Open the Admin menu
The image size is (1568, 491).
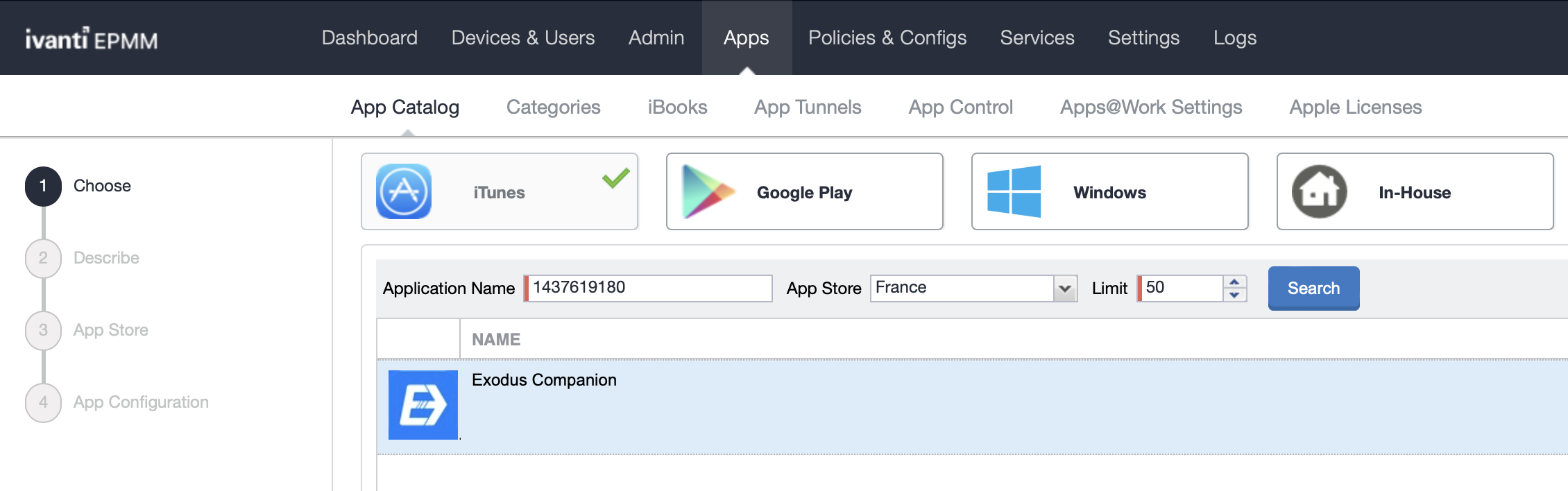click(656, 37)
